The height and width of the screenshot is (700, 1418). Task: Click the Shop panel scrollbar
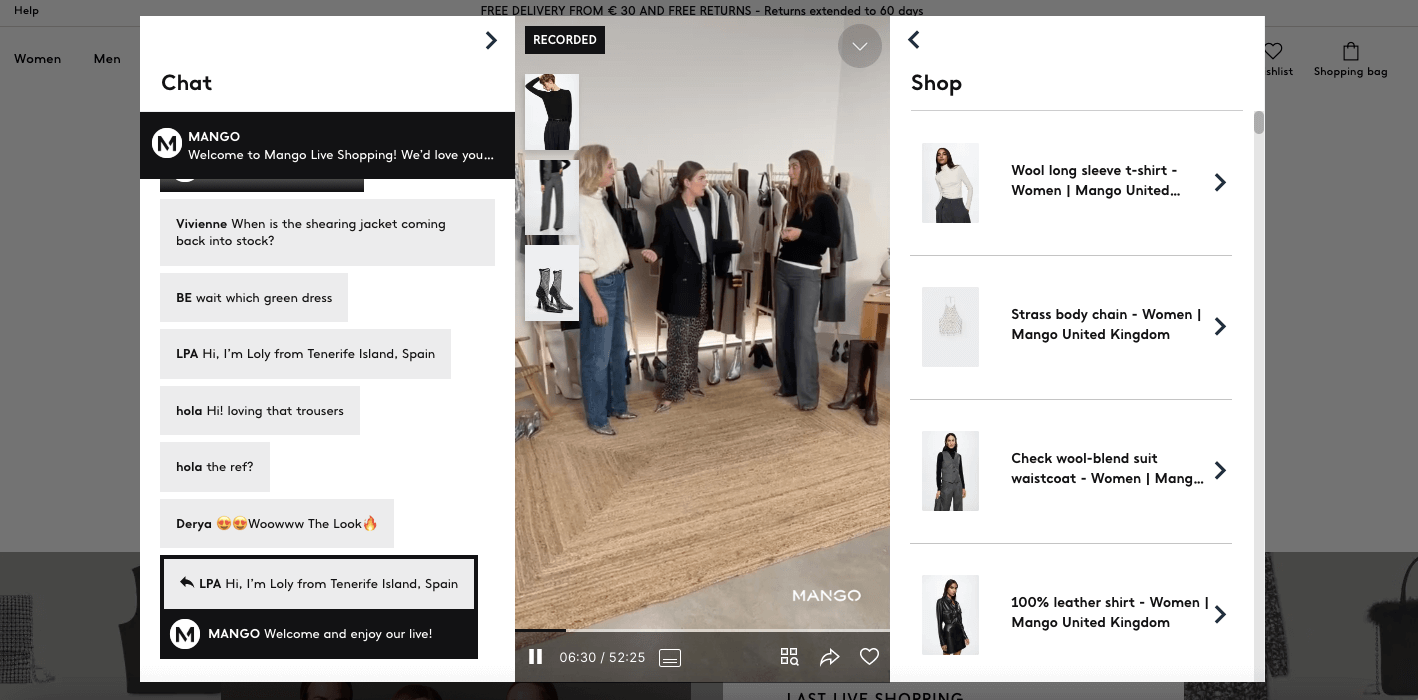click(x=1259, y=122)
